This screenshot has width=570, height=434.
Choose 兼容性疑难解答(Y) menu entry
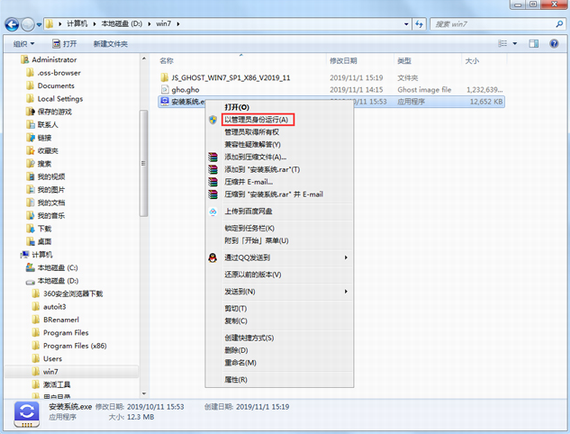click(252, 145)
